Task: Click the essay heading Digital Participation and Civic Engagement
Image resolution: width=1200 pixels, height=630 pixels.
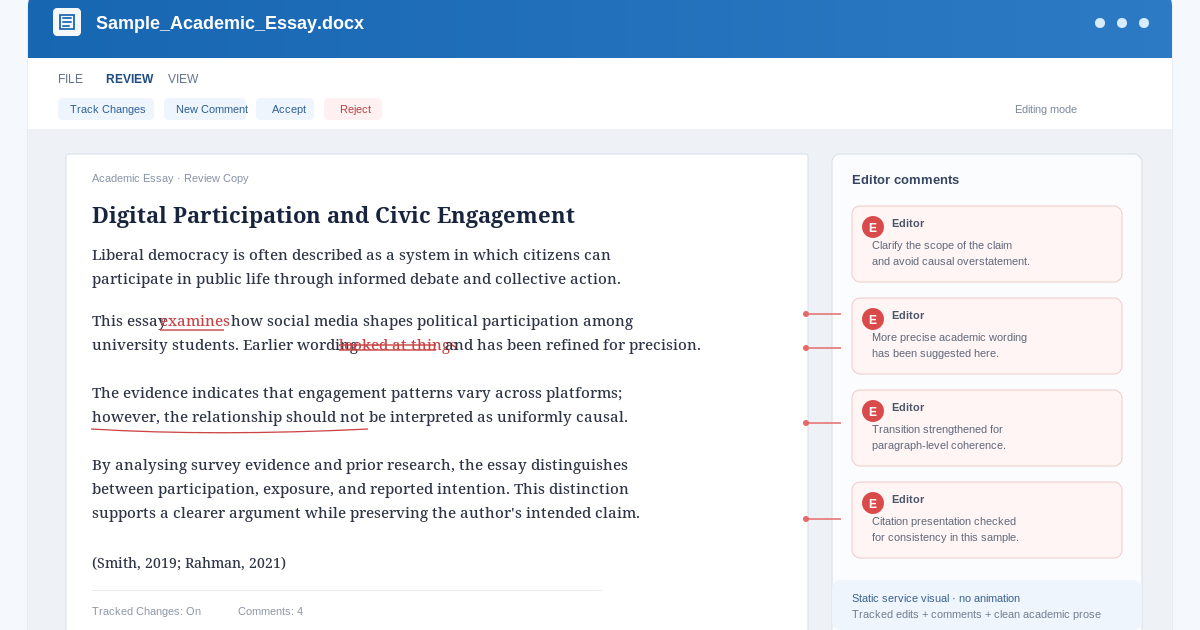Action: pyautogui.click(x=333, y=215)
